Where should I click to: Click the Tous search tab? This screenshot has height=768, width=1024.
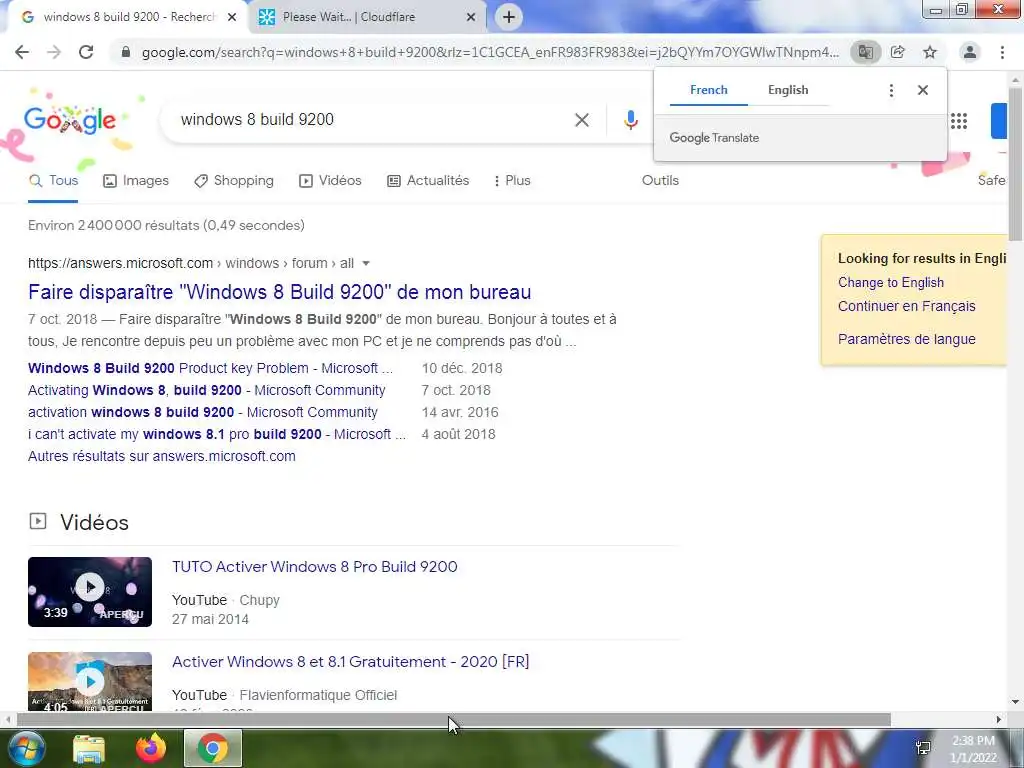tap(54, 181)
